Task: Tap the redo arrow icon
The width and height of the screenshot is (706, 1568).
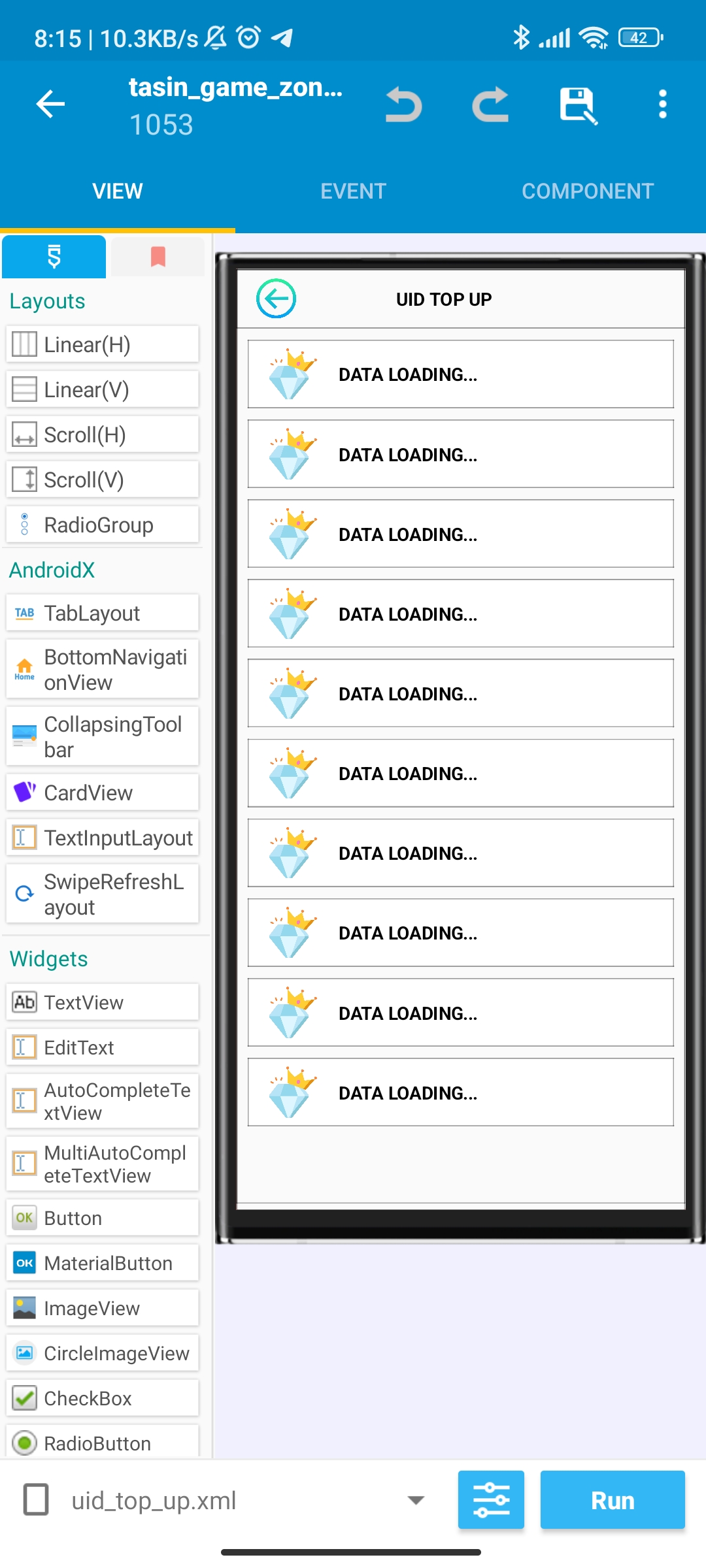Action: (490, 105)
